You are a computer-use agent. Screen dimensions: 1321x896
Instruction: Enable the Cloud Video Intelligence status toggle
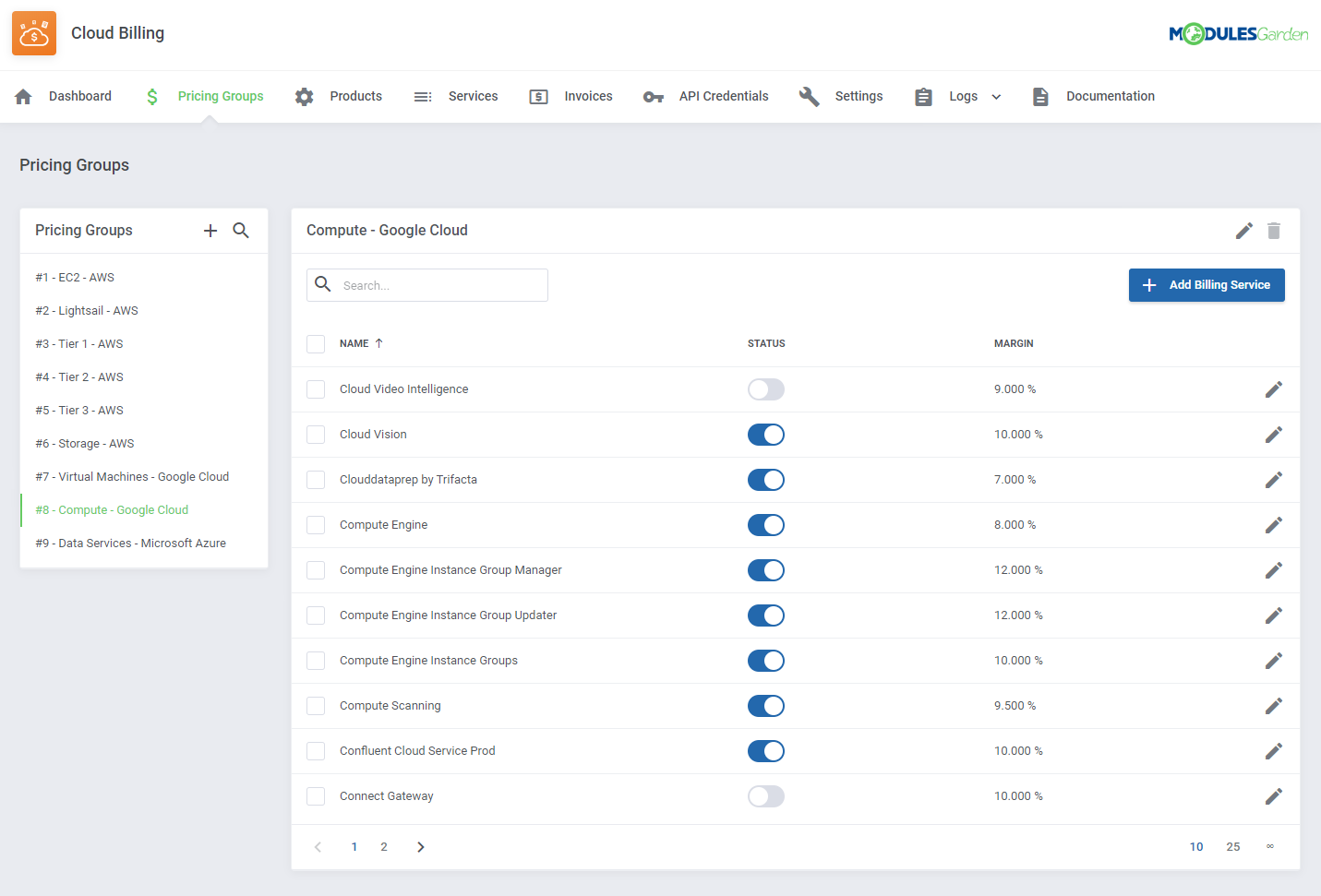pos(765,389)
